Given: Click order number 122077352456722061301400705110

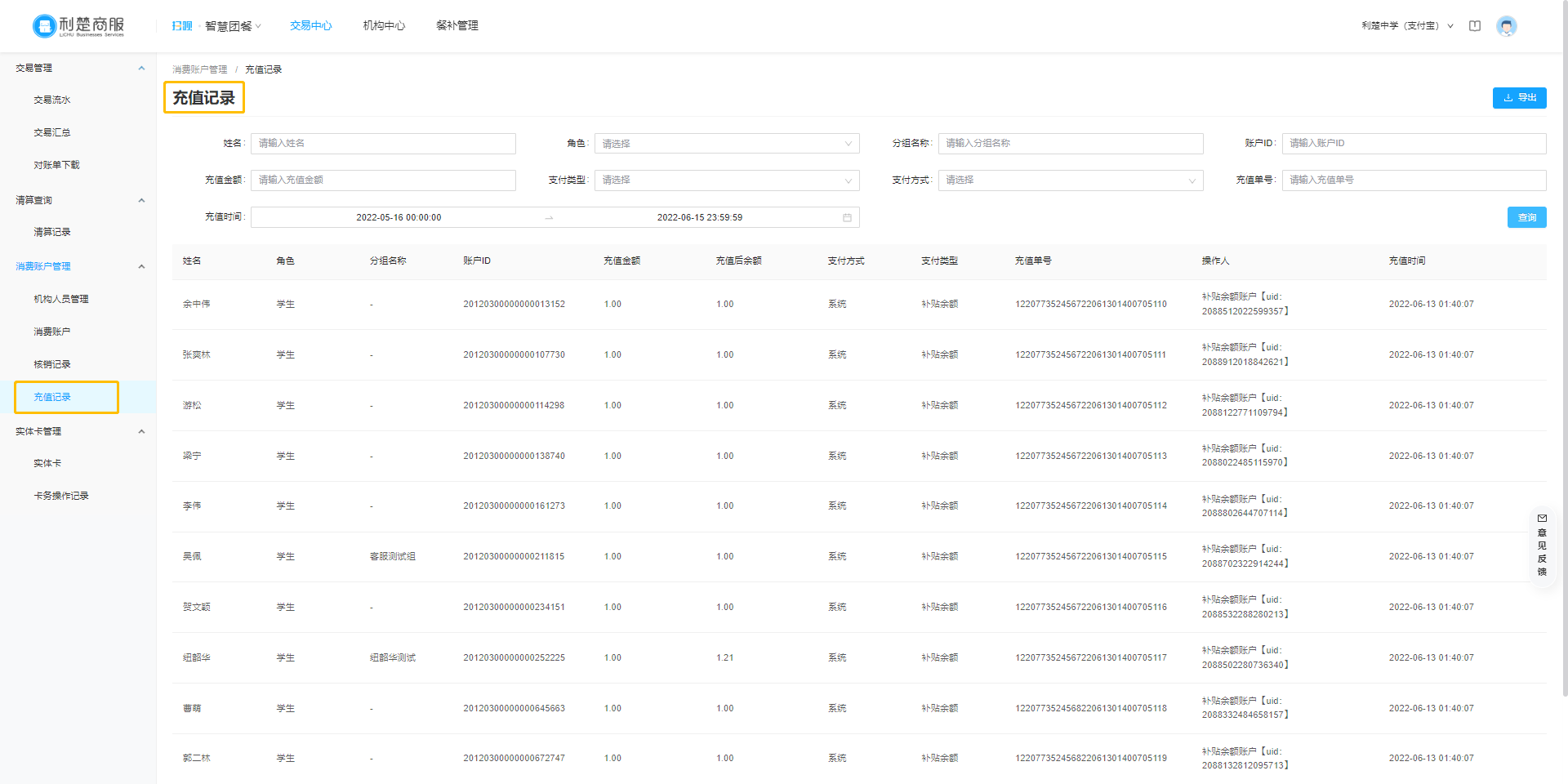Looking at the screenshot, I should 1091,304.
